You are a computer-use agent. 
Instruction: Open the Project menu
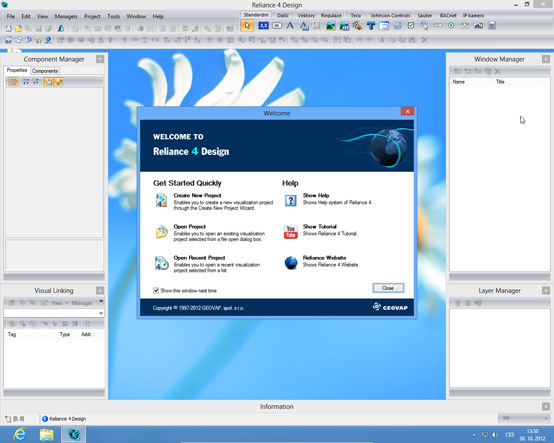point(92,16)
